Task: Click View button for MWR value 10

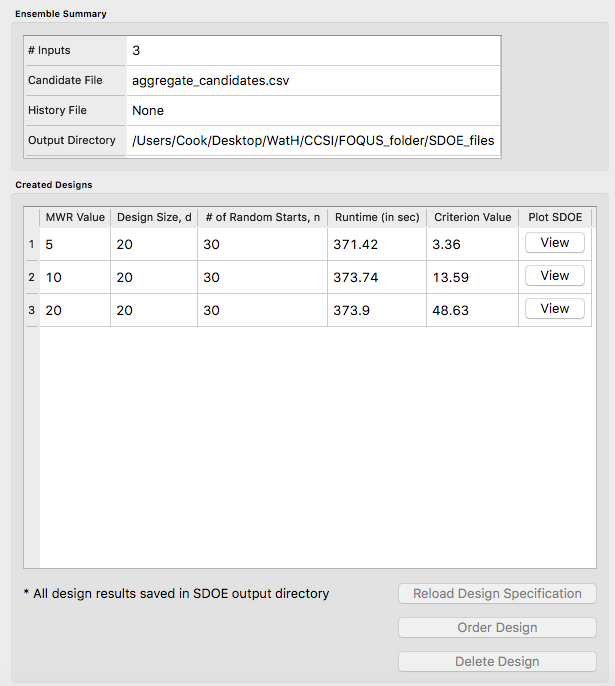Action: 554,276
